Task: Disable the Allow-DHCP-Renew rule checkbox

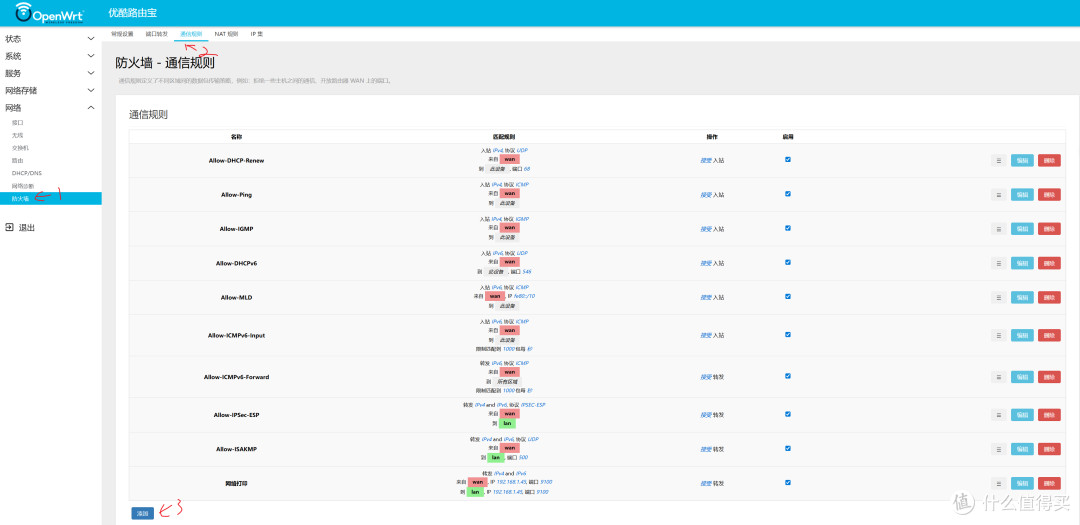Action: (x=788, y=159)
